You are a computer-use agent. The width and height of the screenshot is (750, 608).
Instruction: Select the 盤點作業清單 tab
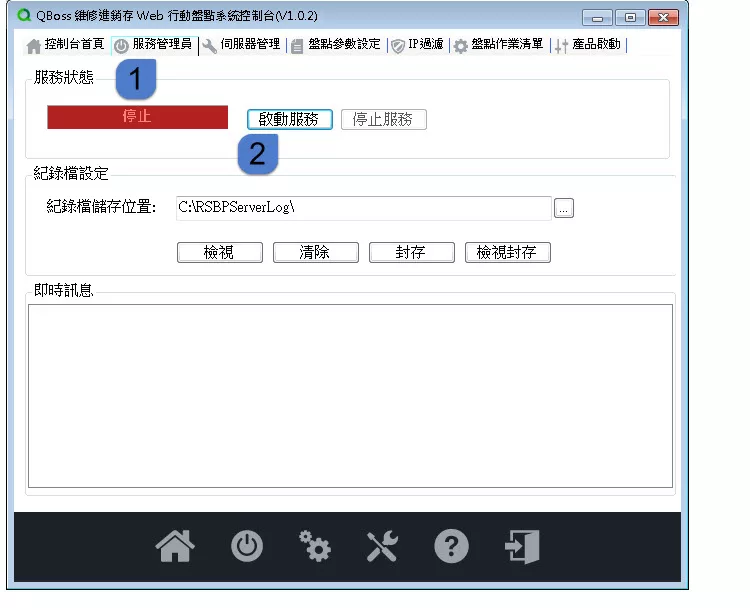(499, 45)
